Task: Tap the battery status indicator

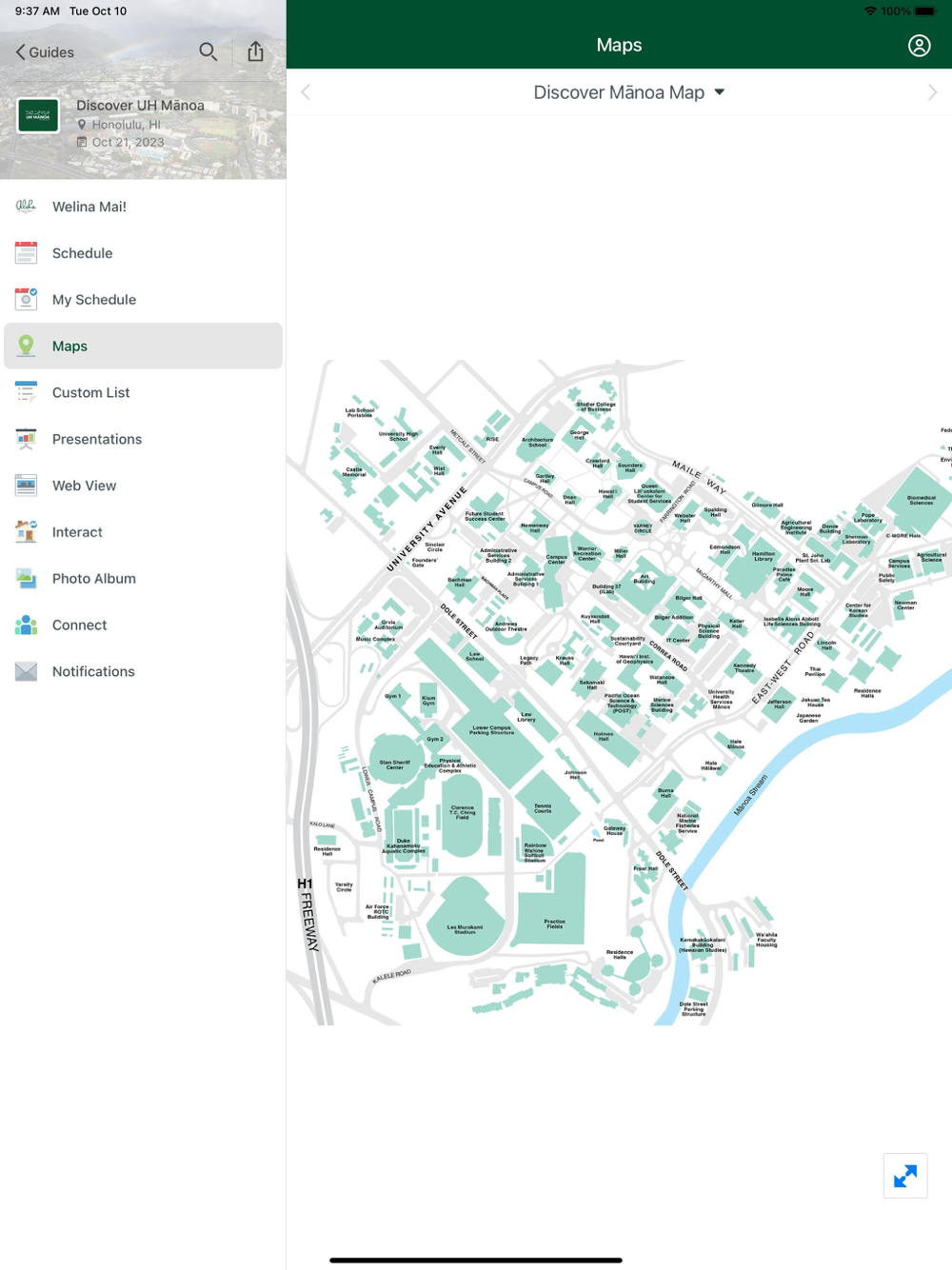Action: point(925,11)
